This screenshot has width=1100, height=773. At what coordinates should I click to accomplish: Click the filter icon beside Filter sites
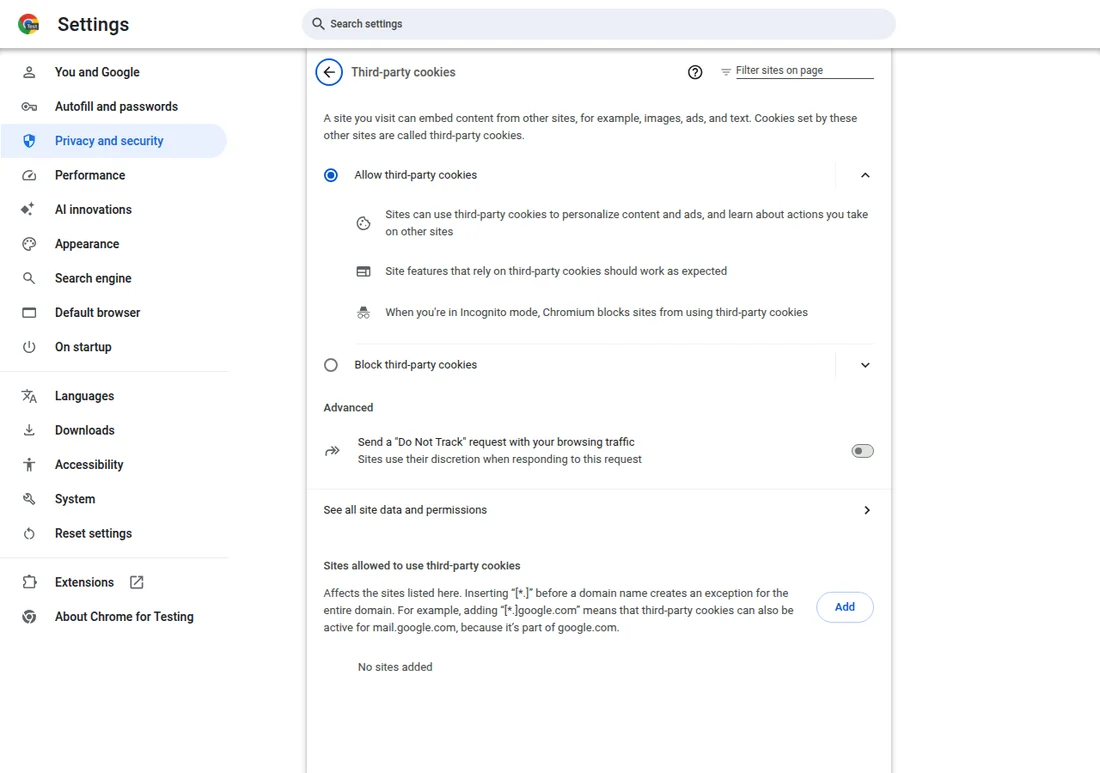point(725,72)
